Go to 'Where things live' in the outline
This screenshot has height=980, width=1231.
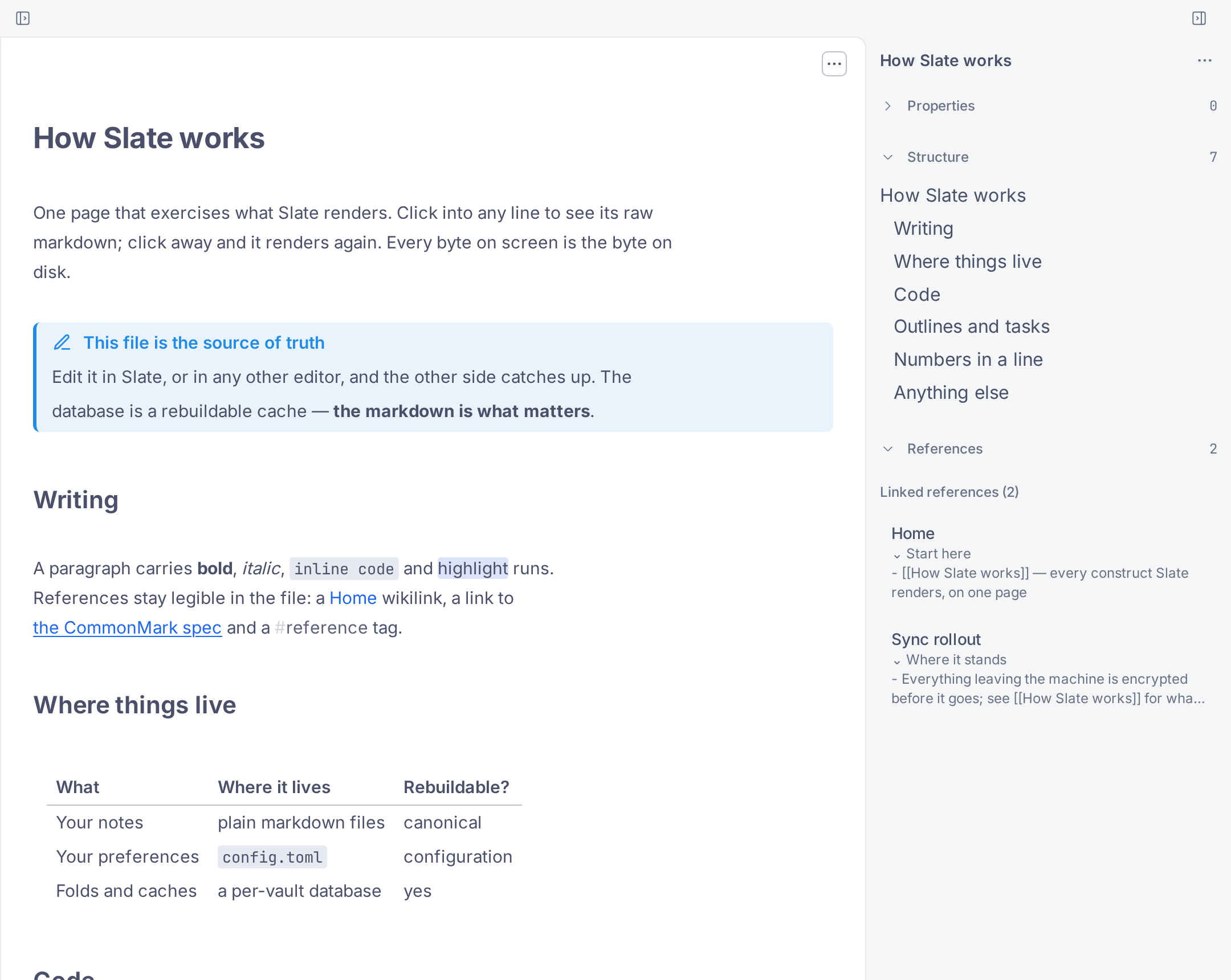967,262
